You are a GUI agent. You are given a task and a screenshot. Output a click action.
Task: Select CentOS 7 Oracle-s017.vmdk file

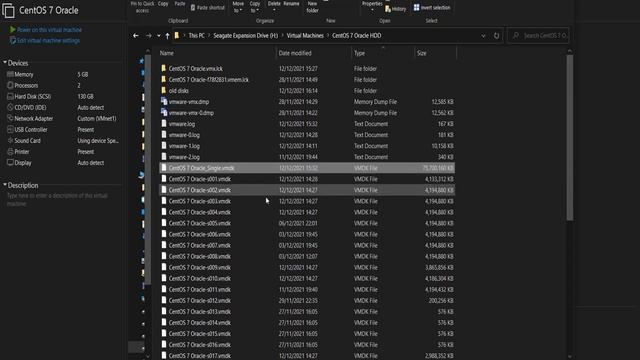(x=307, y=355)
